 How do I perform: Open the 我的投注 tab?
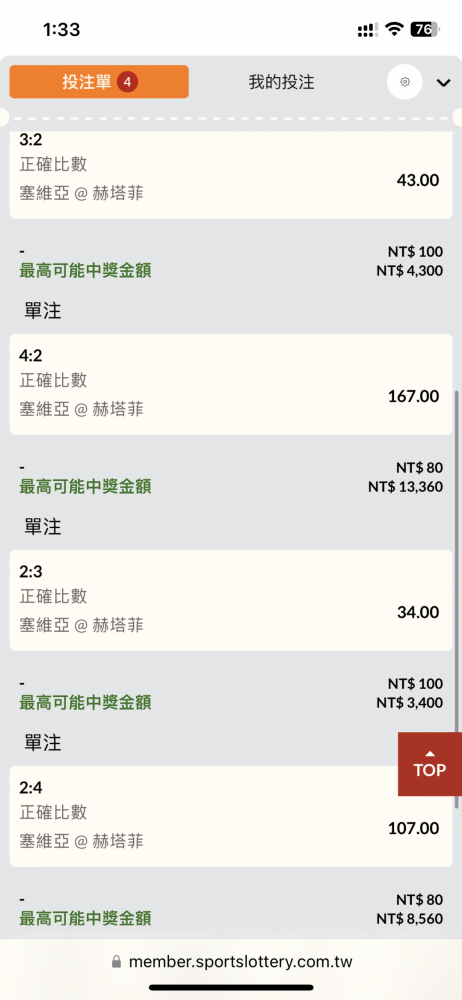pos(281,82)
